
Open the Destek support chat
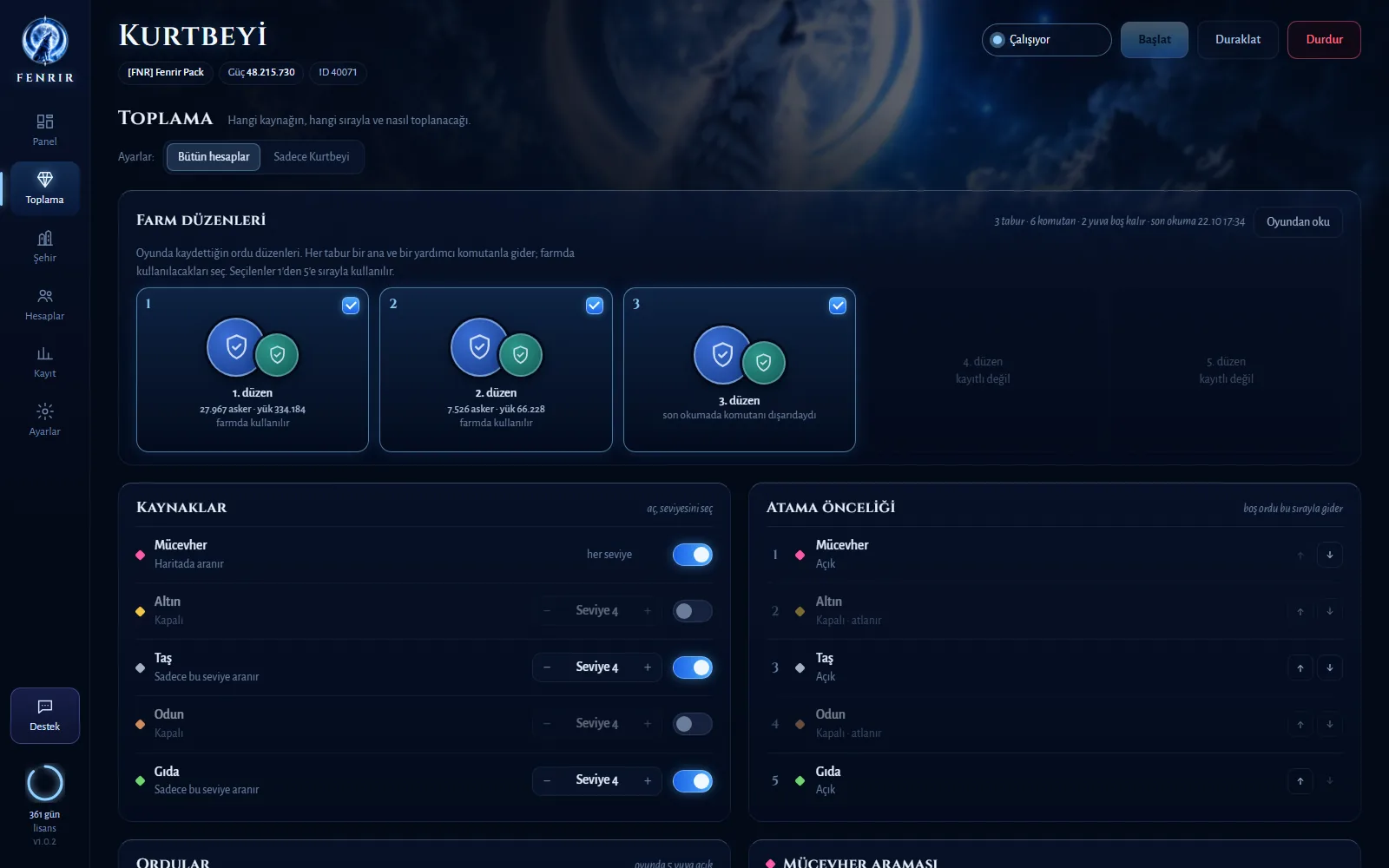pos(45,715)
